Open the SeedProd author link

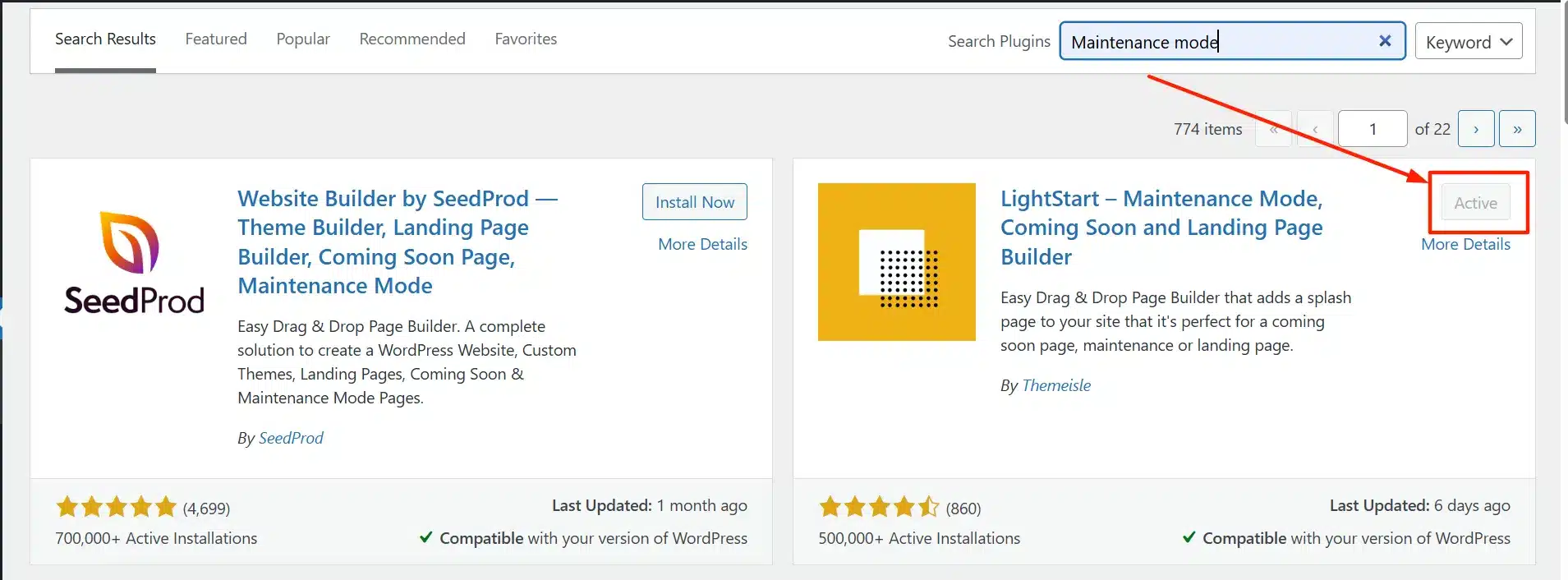(291, 438)
